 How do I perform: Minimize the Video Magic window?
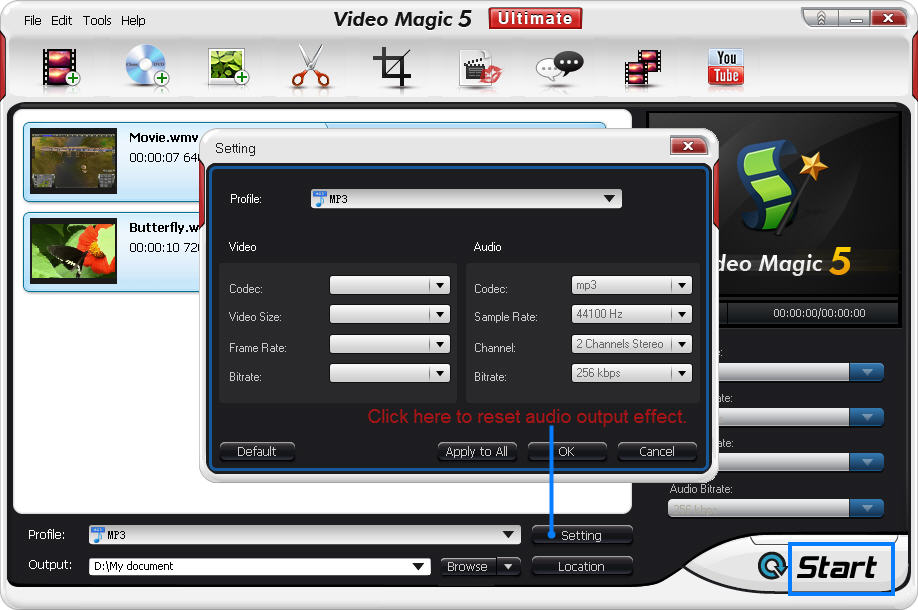click(855, 19)
